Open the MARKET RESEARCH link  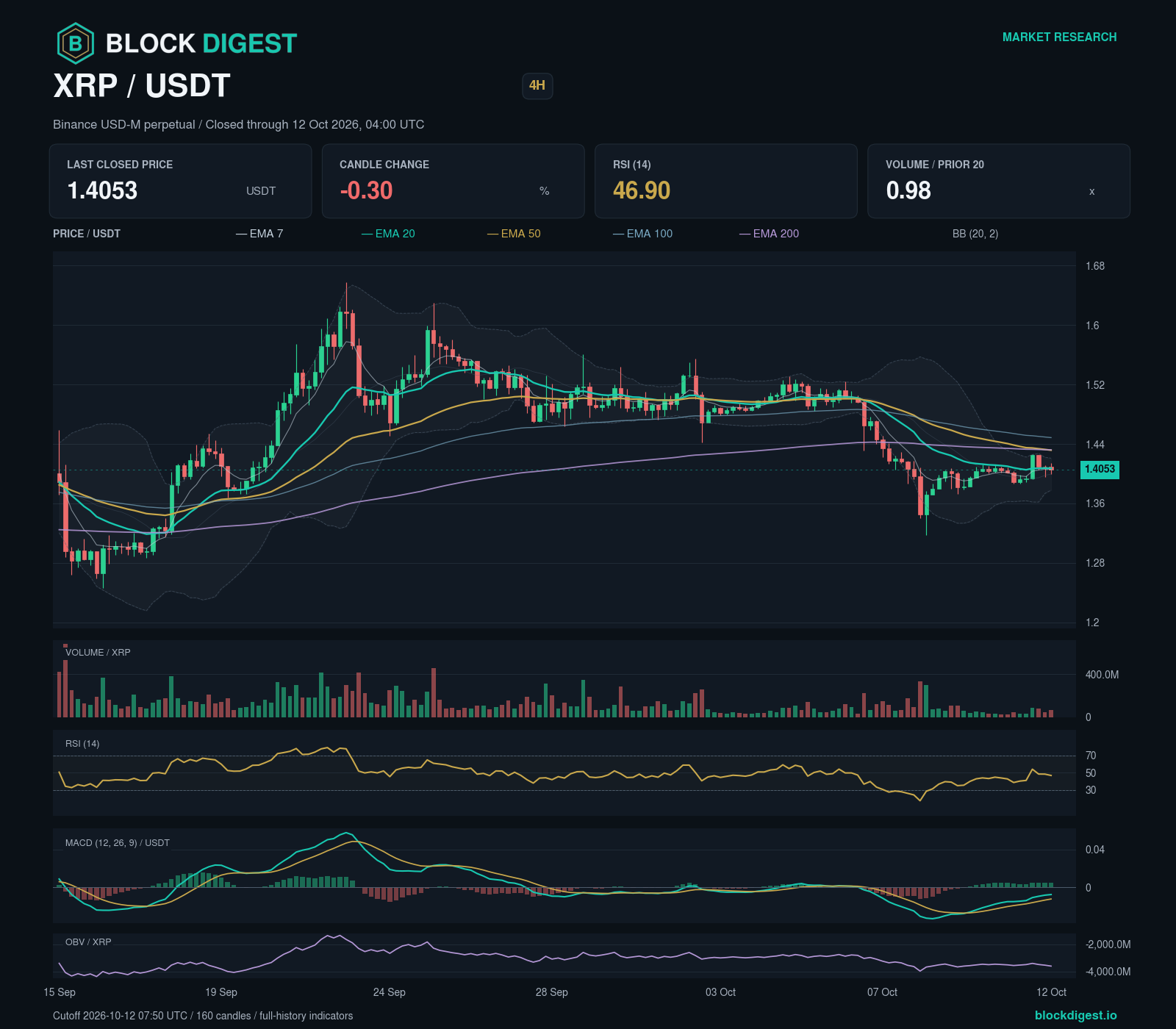click(x=1059, y=37)
